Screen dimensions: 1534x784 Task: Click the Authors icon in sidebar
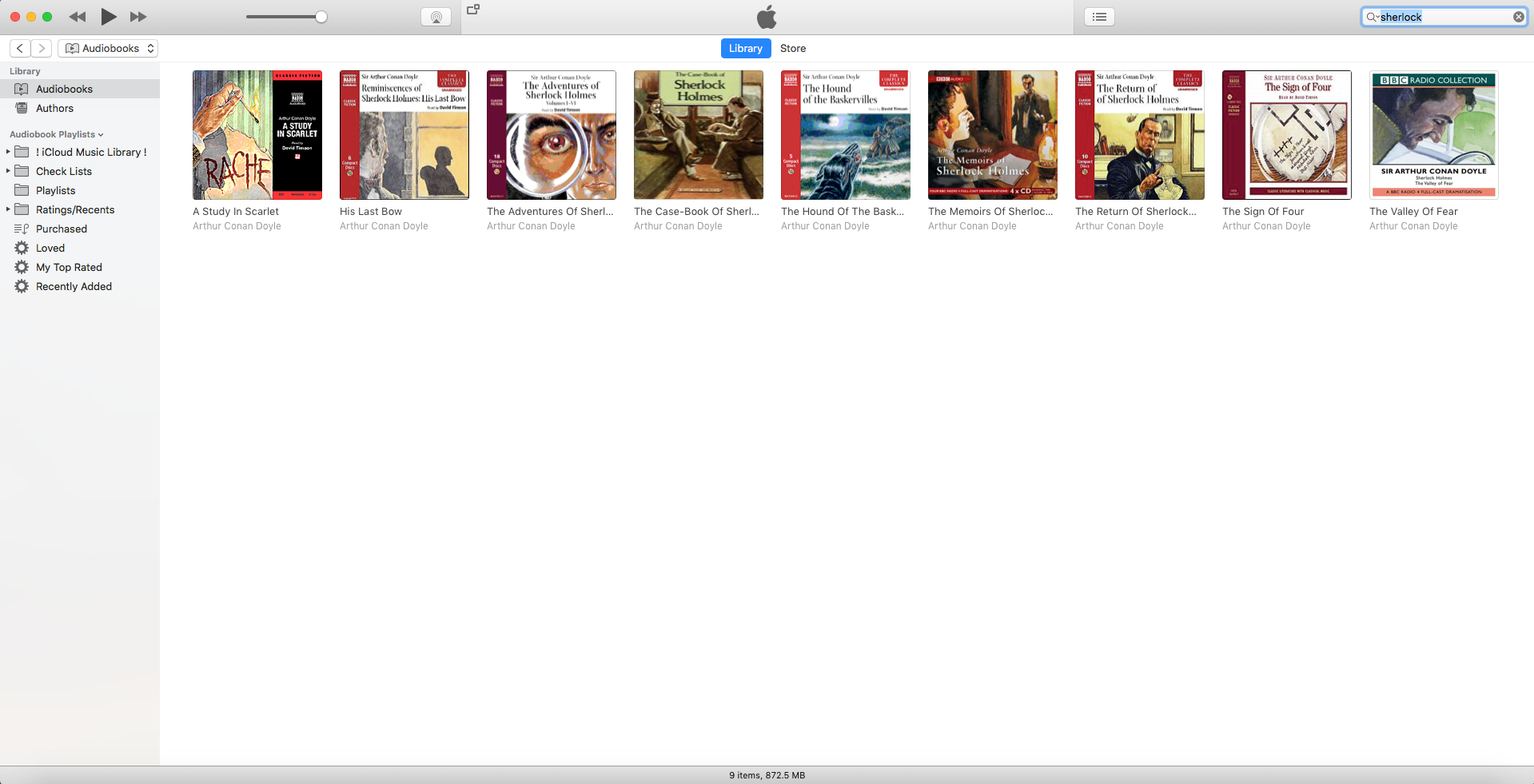(22, 109)
